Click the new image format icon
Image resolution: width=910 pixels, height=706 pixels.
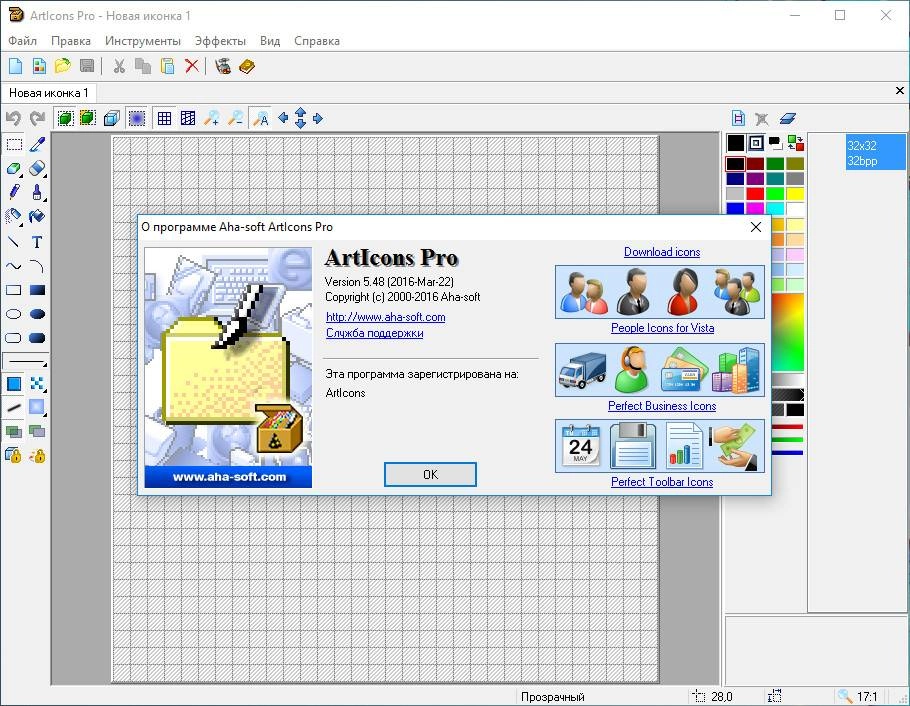(738, 118)
